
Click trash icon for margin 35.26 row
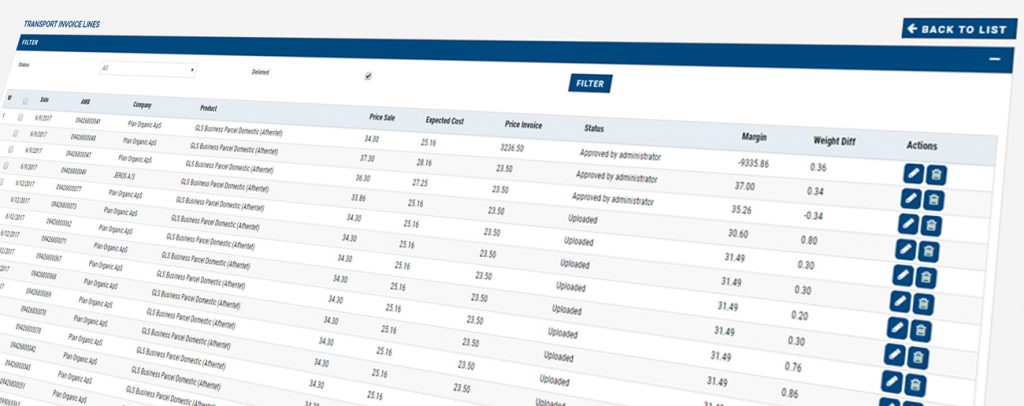tap(930, 225)
